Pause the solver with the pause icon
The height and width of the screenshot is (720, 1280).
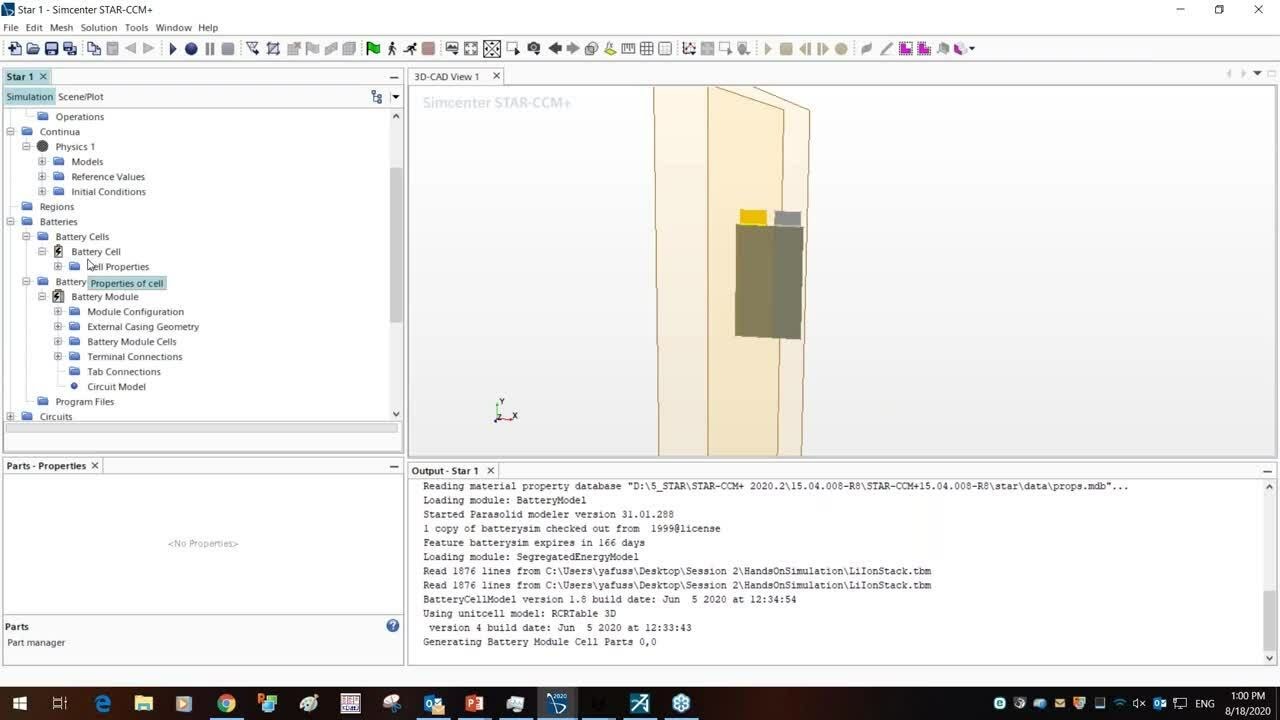210,48
